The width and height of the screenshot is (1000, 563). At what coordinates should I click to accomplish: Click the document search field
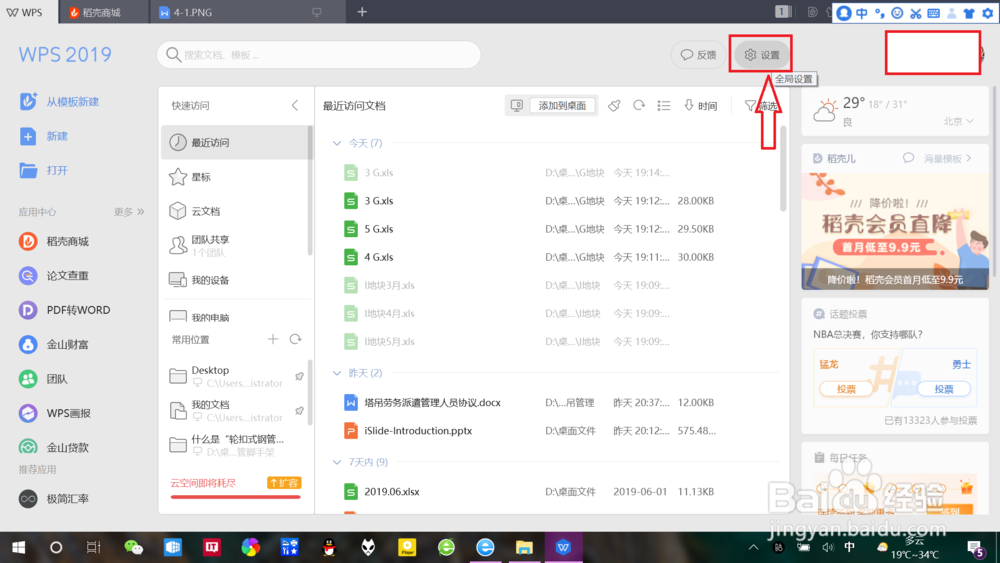click(319, 55)
